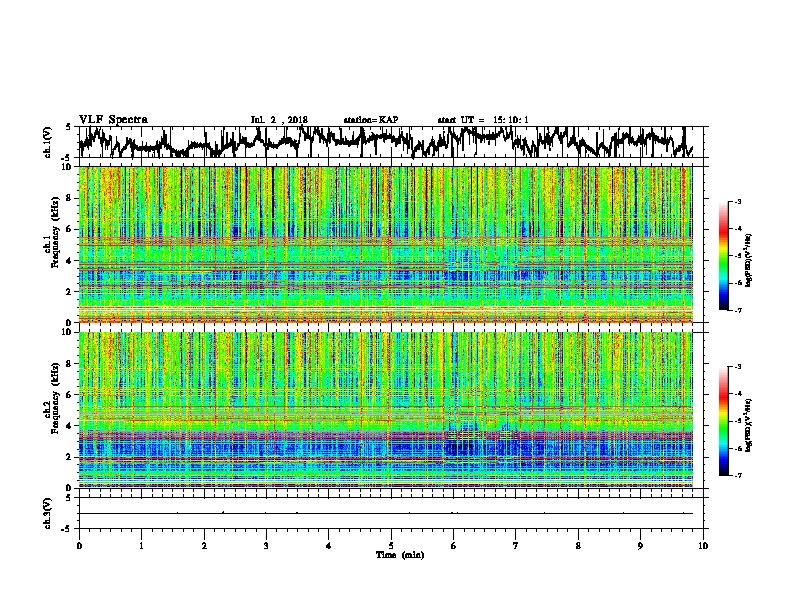The width and height of the screenshot is (792, 612).
Task: Click the log(PSD) label beside ch.2 colorbar
Action: 749,426
